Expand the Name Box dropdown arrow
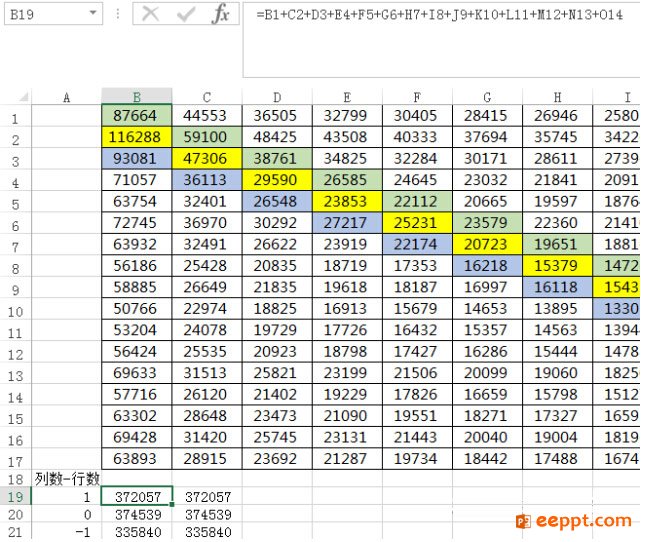This screenshot has height=542, width=647. (93, 13)
